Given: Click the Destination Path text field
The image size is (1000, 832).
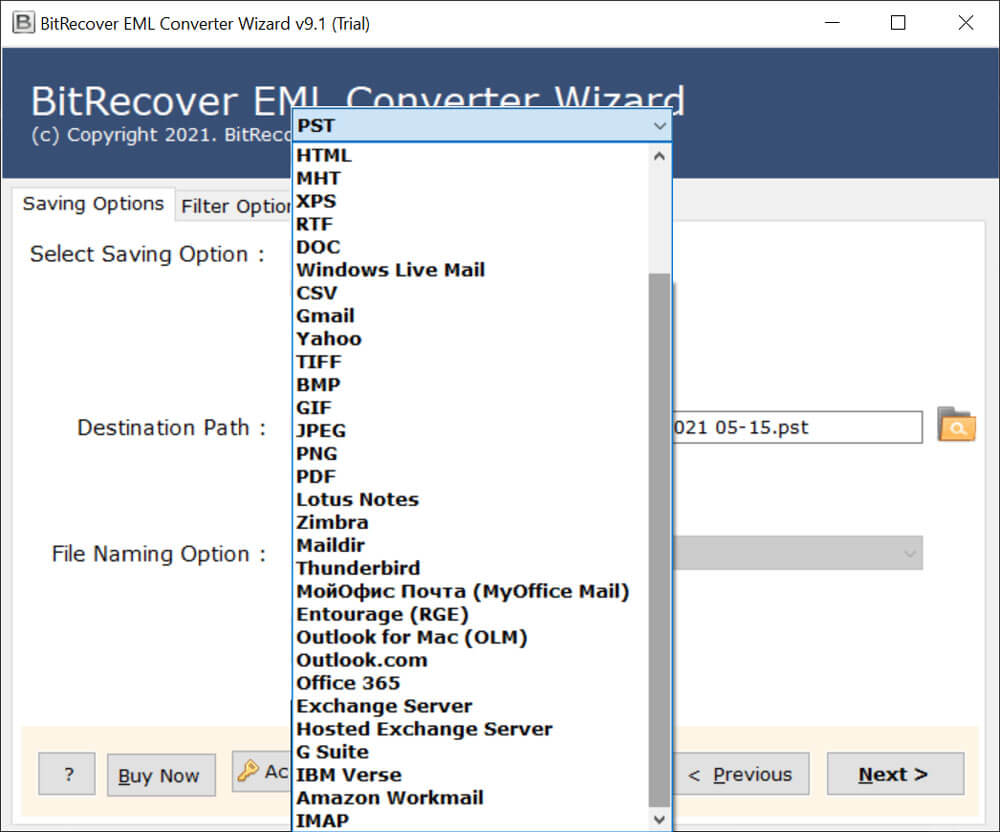Looking at the screenshot, I should coord(796,428).
